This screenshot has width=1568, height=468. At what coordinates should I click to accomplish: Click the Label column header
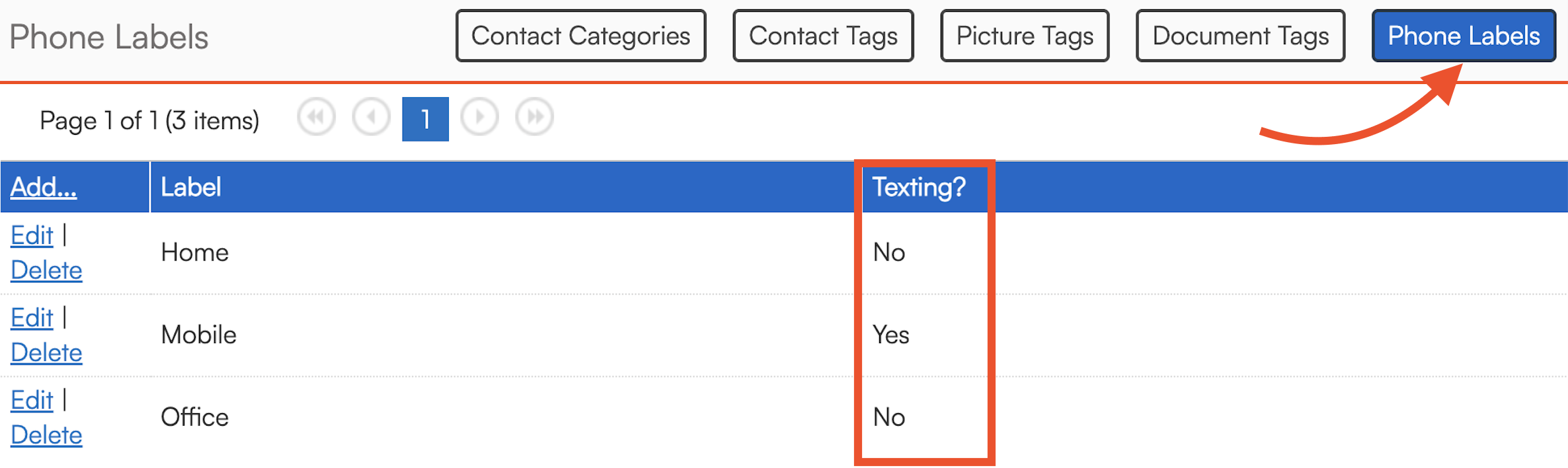click(190, 187)
